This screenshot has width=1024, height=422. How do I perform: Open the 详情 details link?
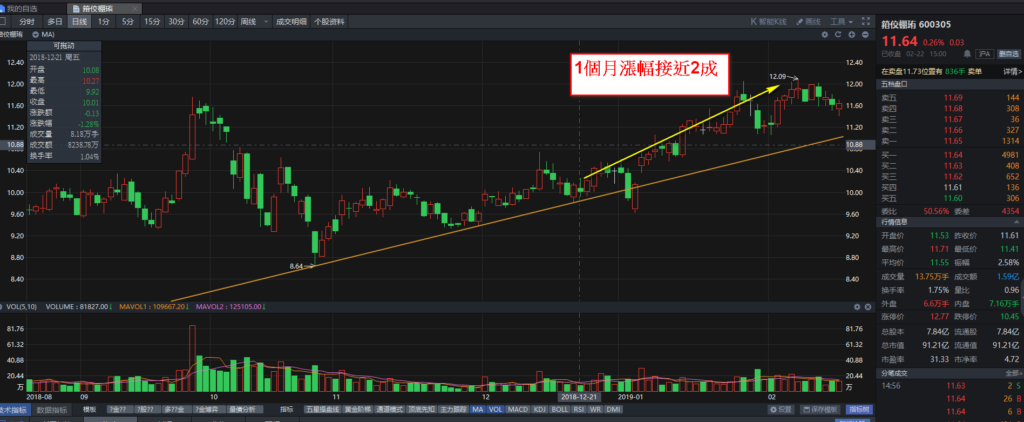click(1010, 71)
